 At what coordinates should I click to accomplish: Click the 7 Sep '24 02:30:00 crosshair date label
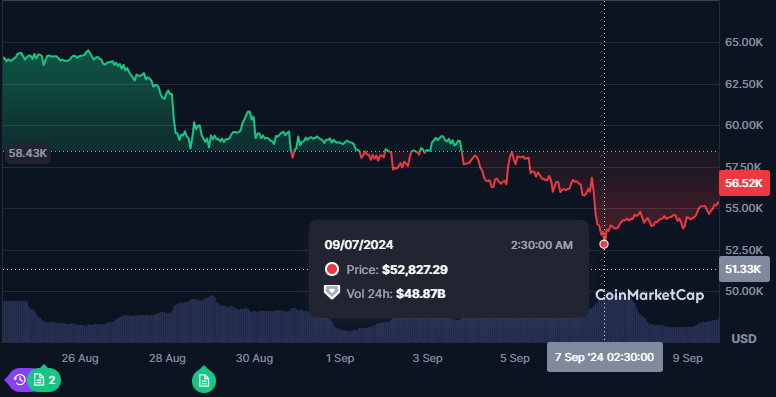click(x=604, y=357)
